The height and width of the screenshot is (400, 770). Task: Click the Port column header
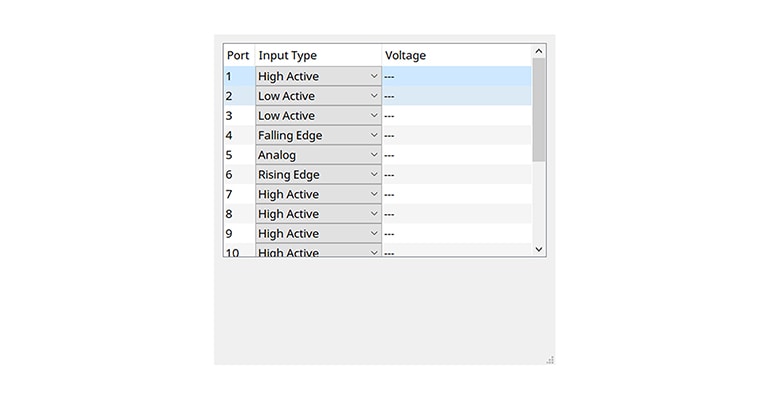238,56
